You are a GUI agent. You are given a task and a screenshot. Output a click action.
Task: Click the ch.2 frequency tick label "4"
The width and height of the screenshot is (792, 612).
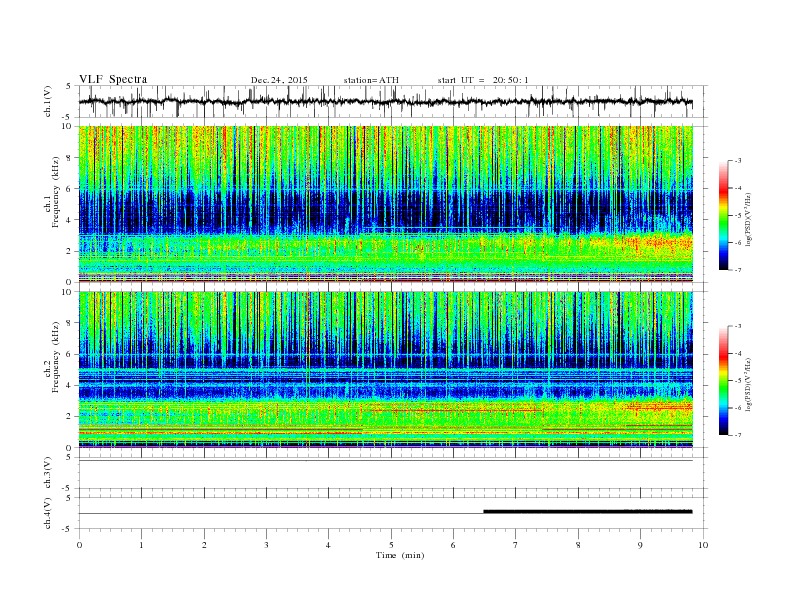[x=70, y=385]
